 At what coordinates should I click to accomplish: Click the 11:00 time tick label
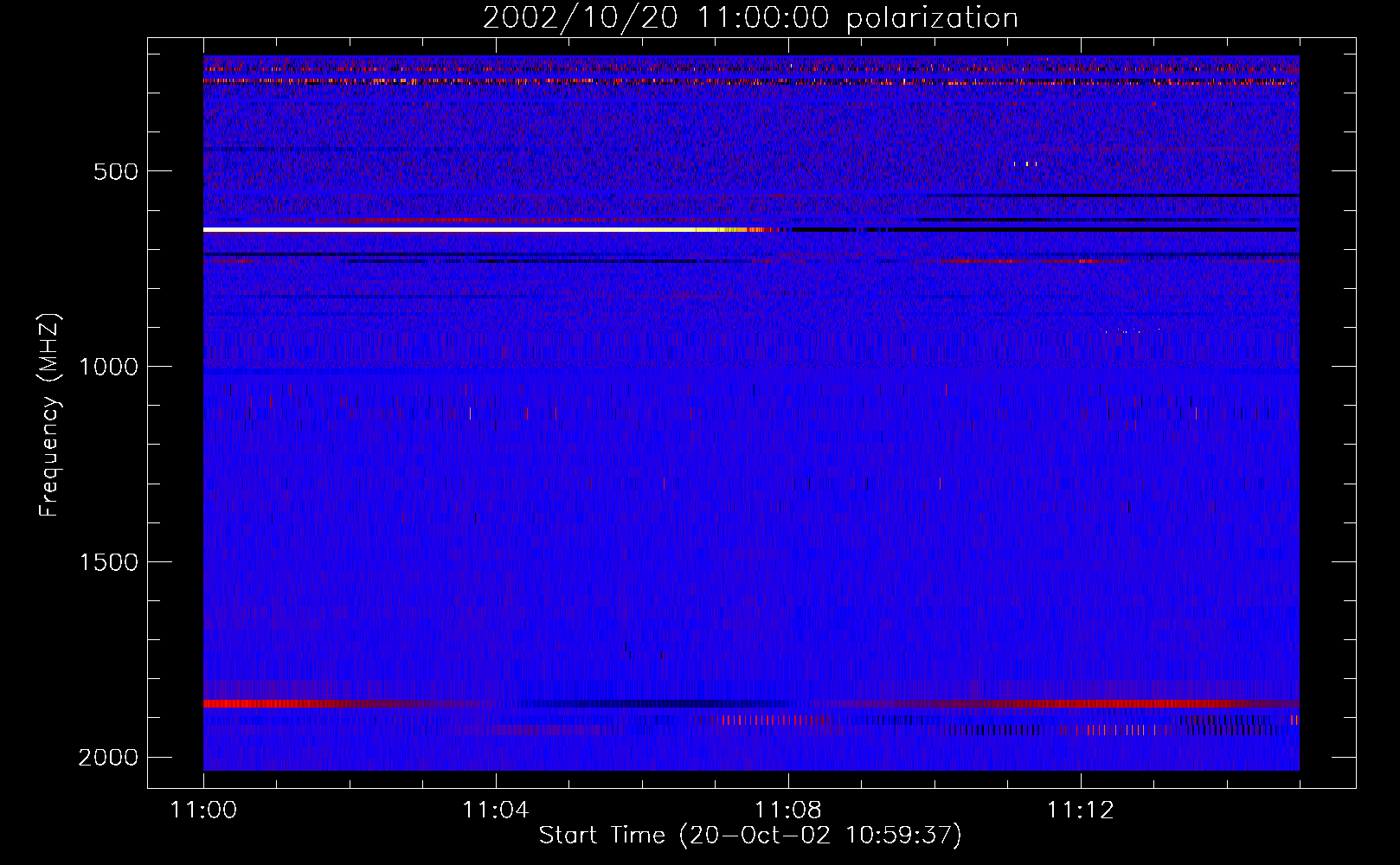[203, 811]
